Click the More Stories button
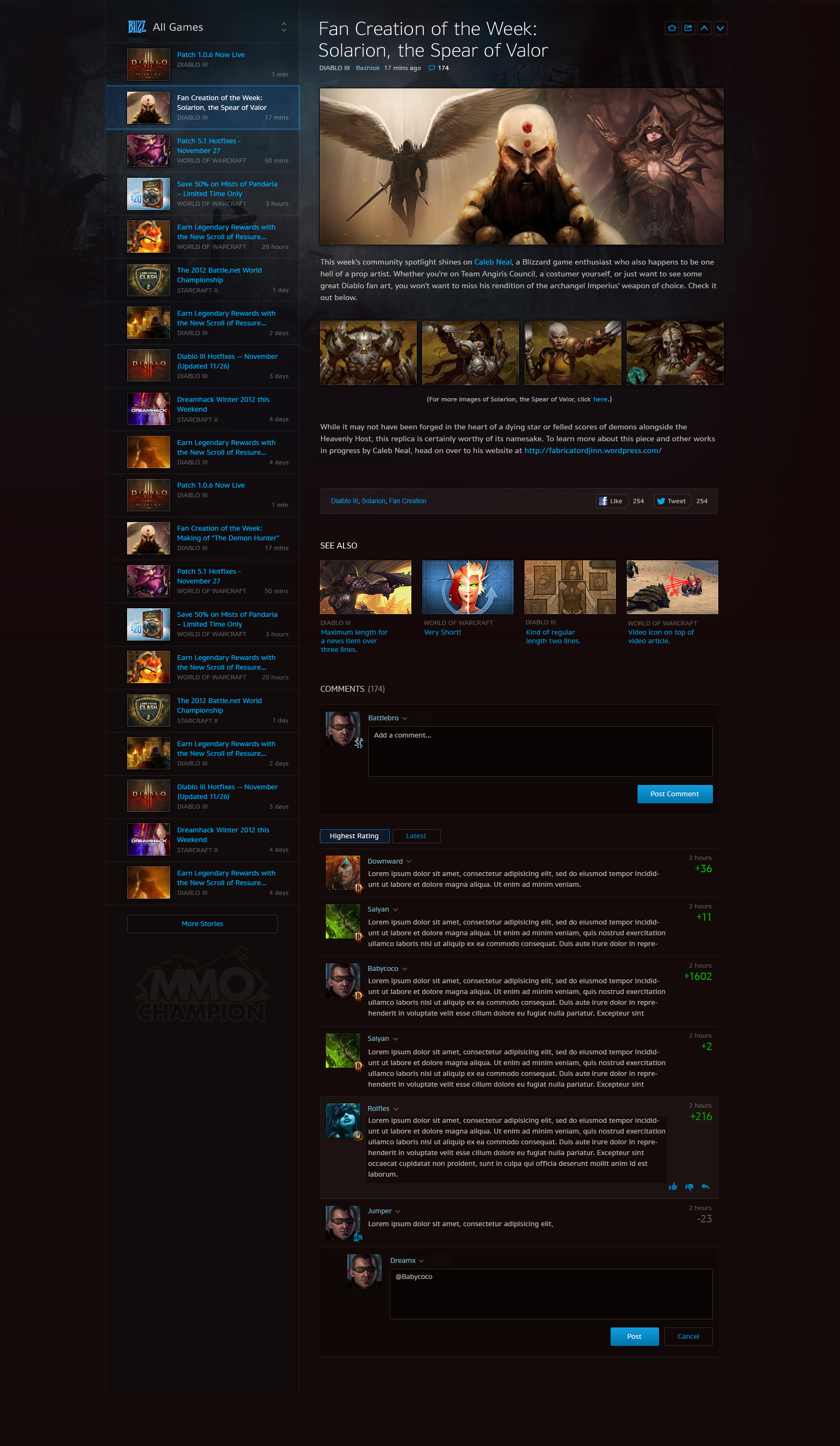840x1446 pixels. tap(202, 923)
